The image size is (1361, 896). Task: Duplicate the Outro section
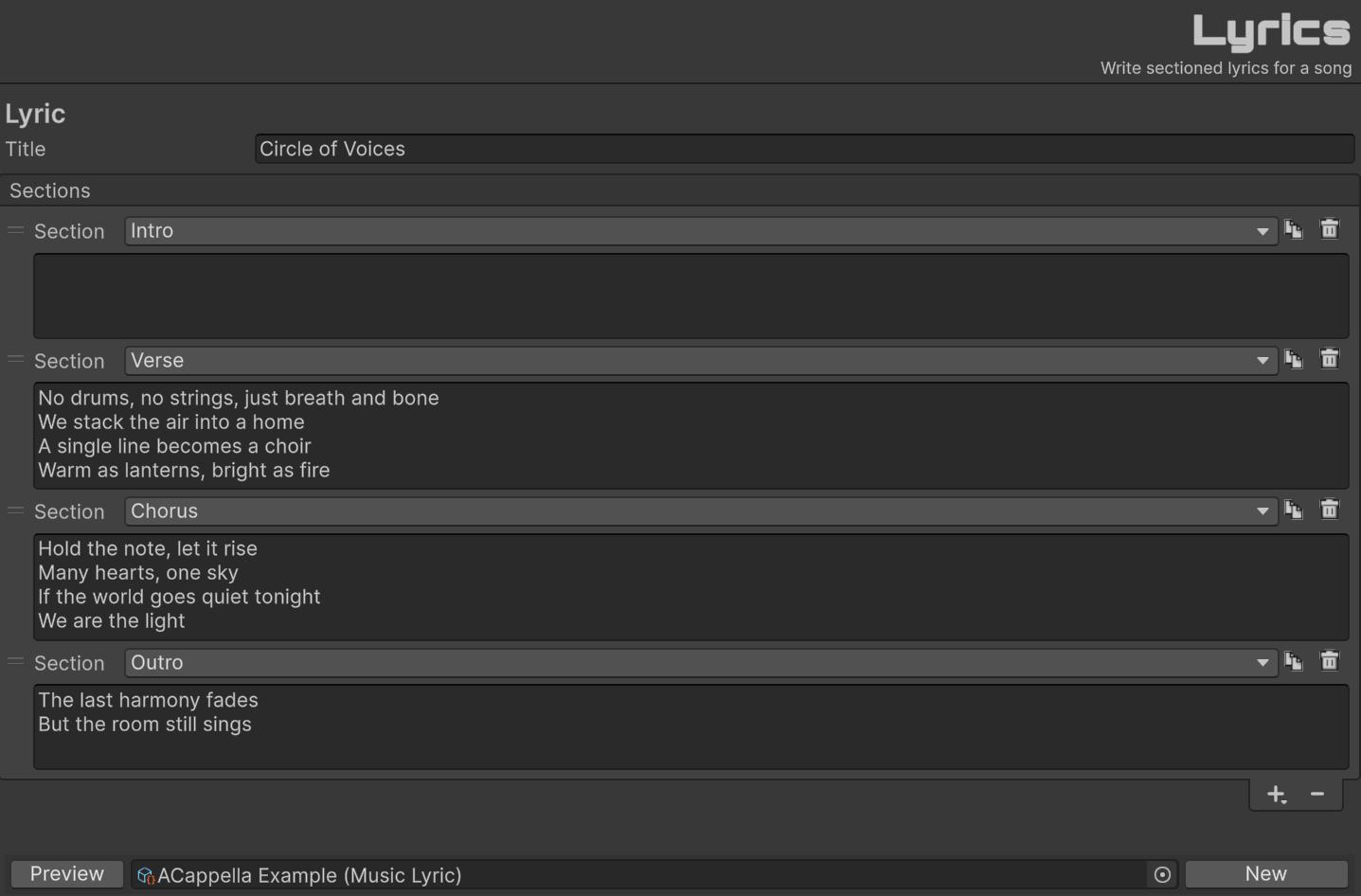click(1294, 661)
